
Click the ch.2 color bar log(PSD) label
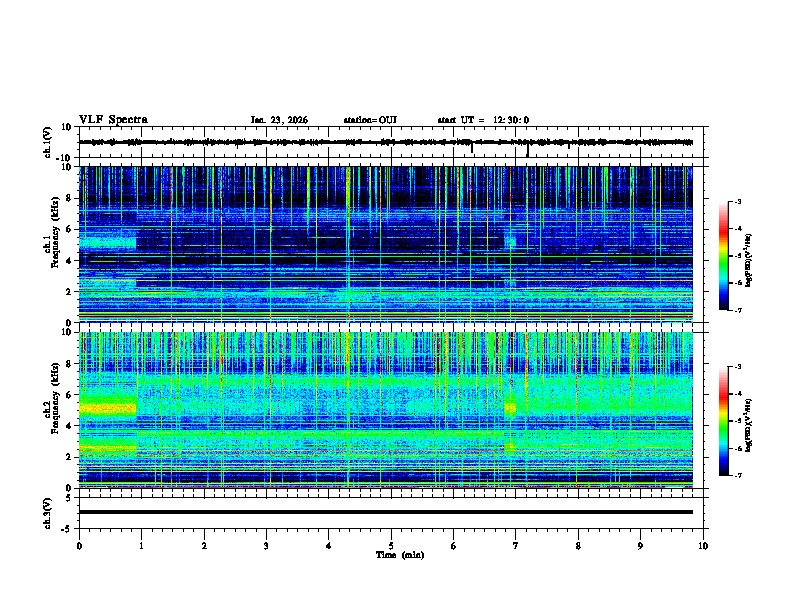pos(749,425)
